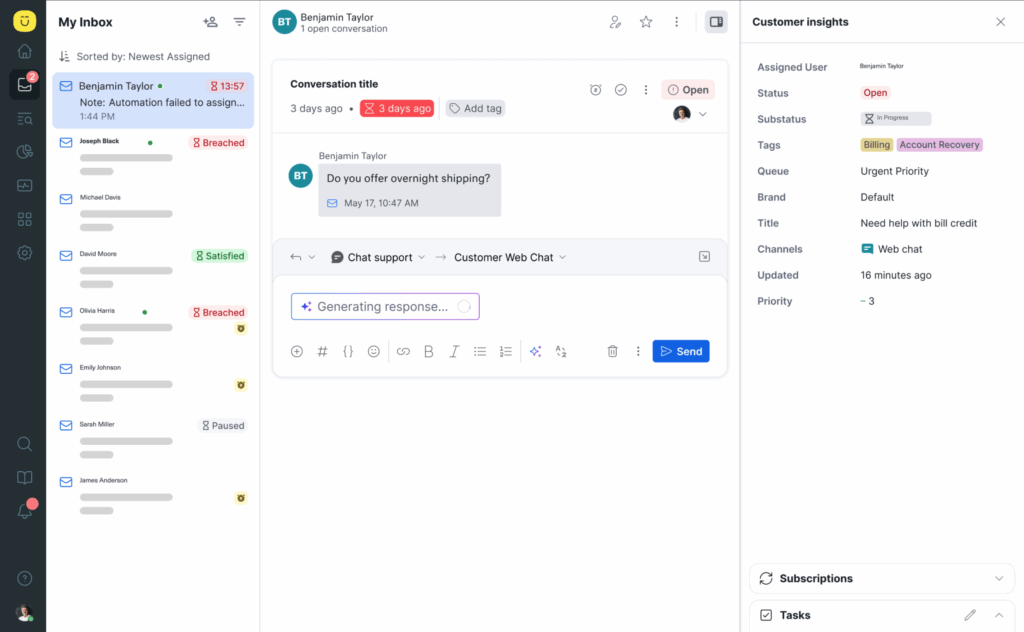Star the conversation to favorite it
Image resolution: width=1024 pixels, height=632 pixels.
646,21
